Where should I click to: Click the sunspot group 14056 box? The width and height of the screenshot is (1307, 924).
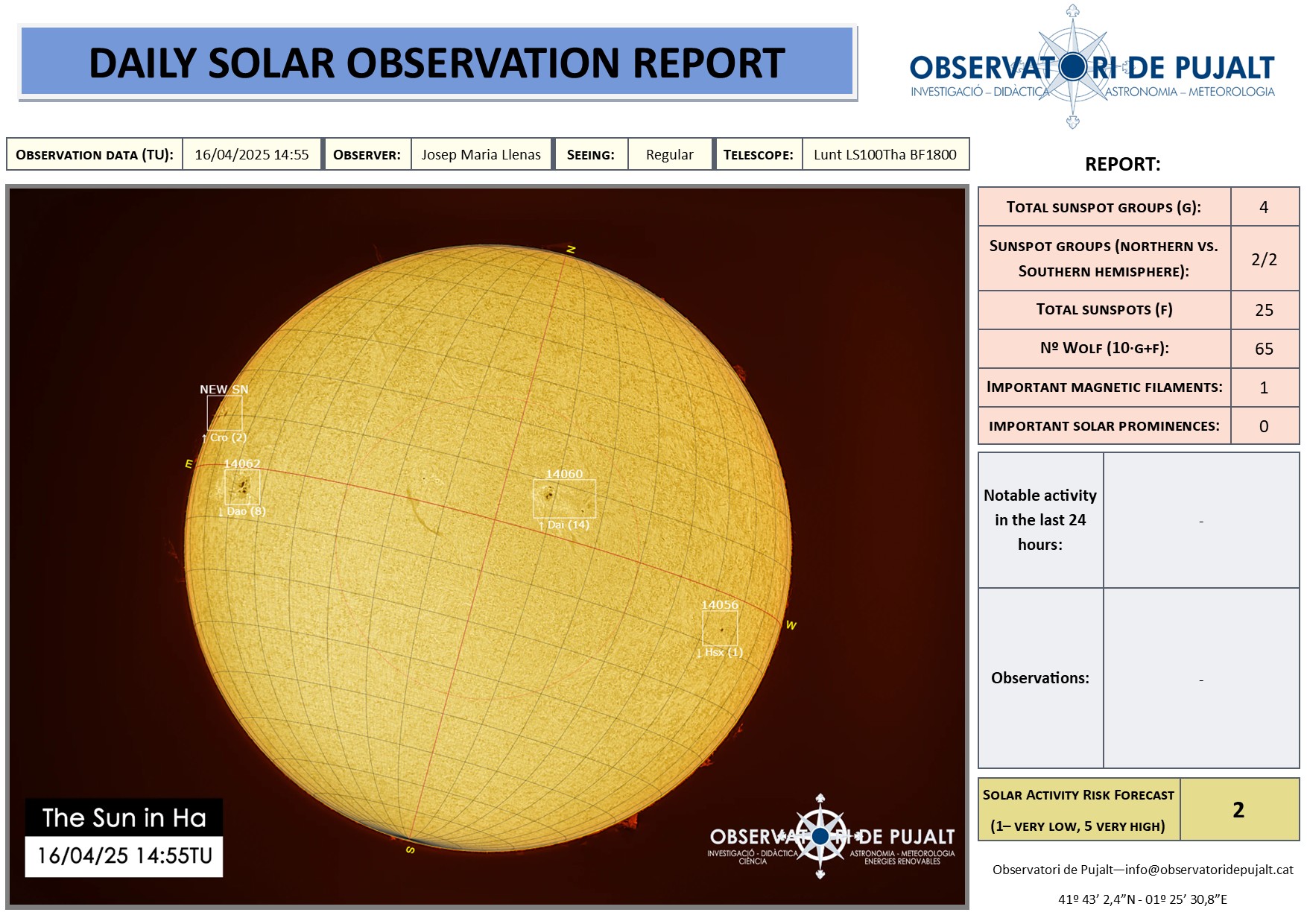point(720,628)
